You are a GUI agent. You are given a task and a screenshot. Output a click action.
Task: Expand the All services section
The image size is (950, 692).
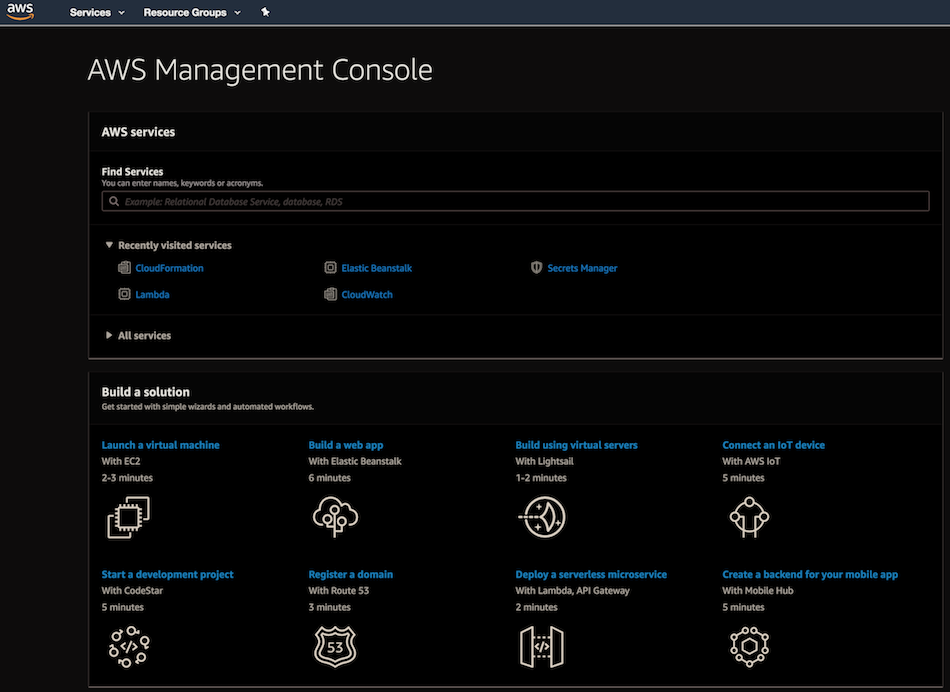click(x=138, y=335)
